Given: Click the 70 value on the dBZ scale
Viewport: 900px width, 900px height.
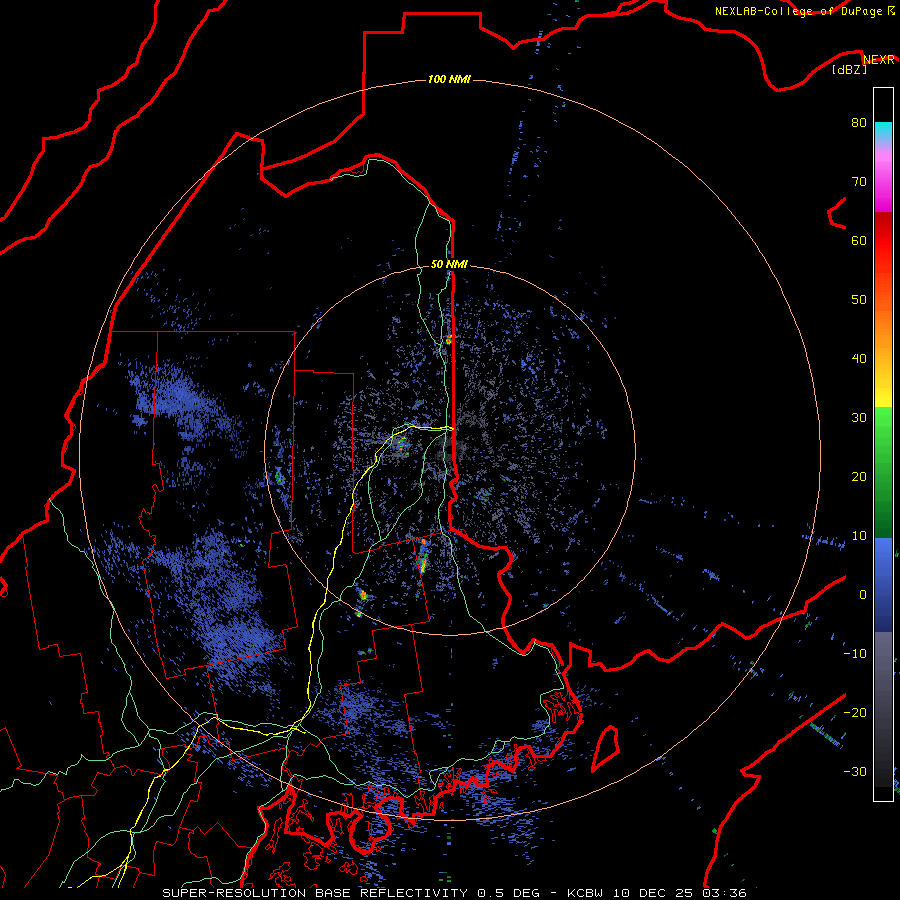Looking at the screenshot, I should click(x=859, y=181).
